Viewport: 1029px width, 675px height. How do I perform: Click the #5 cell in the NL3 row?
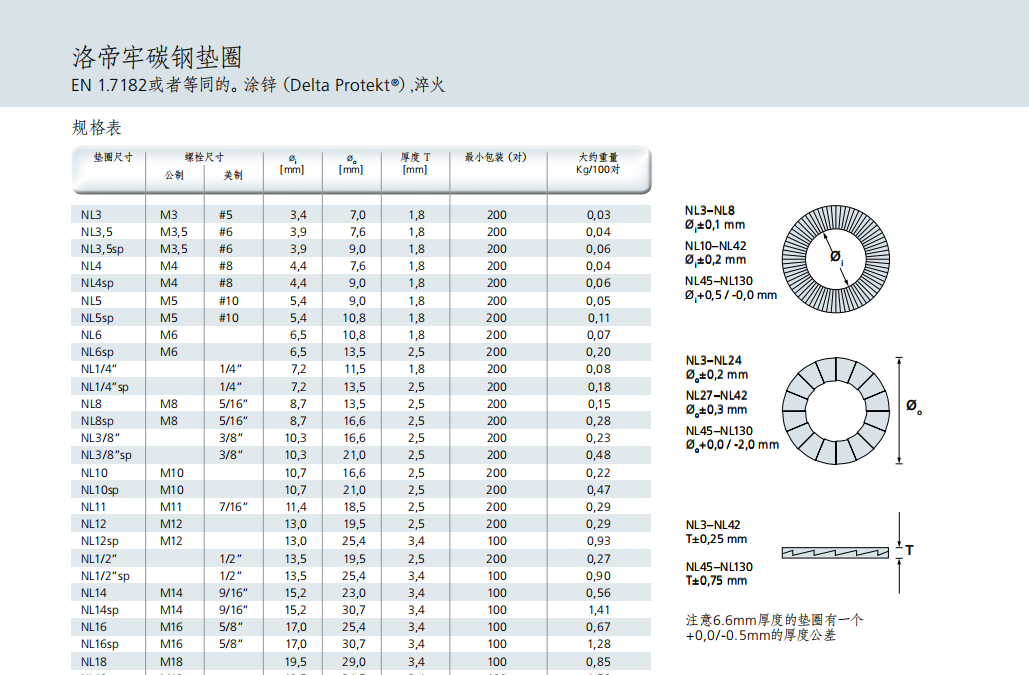pos(226,215)
